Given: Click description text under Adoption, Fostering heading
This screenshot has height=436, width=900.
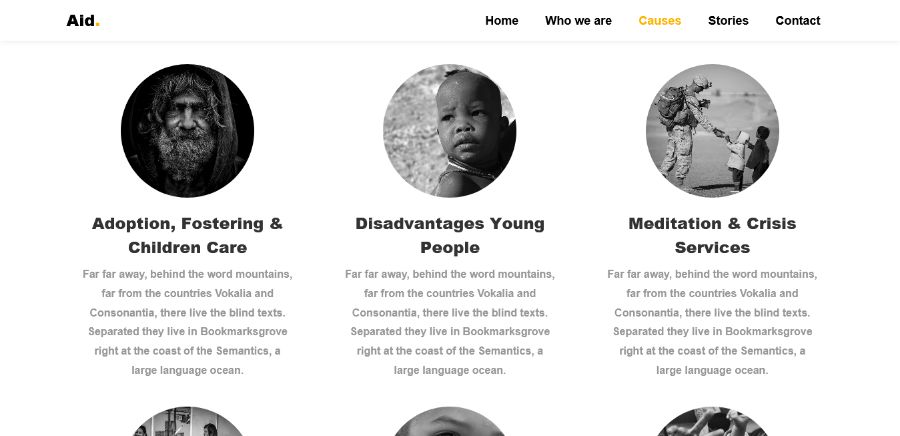Looking at the screenshot, I should point(187,322).
